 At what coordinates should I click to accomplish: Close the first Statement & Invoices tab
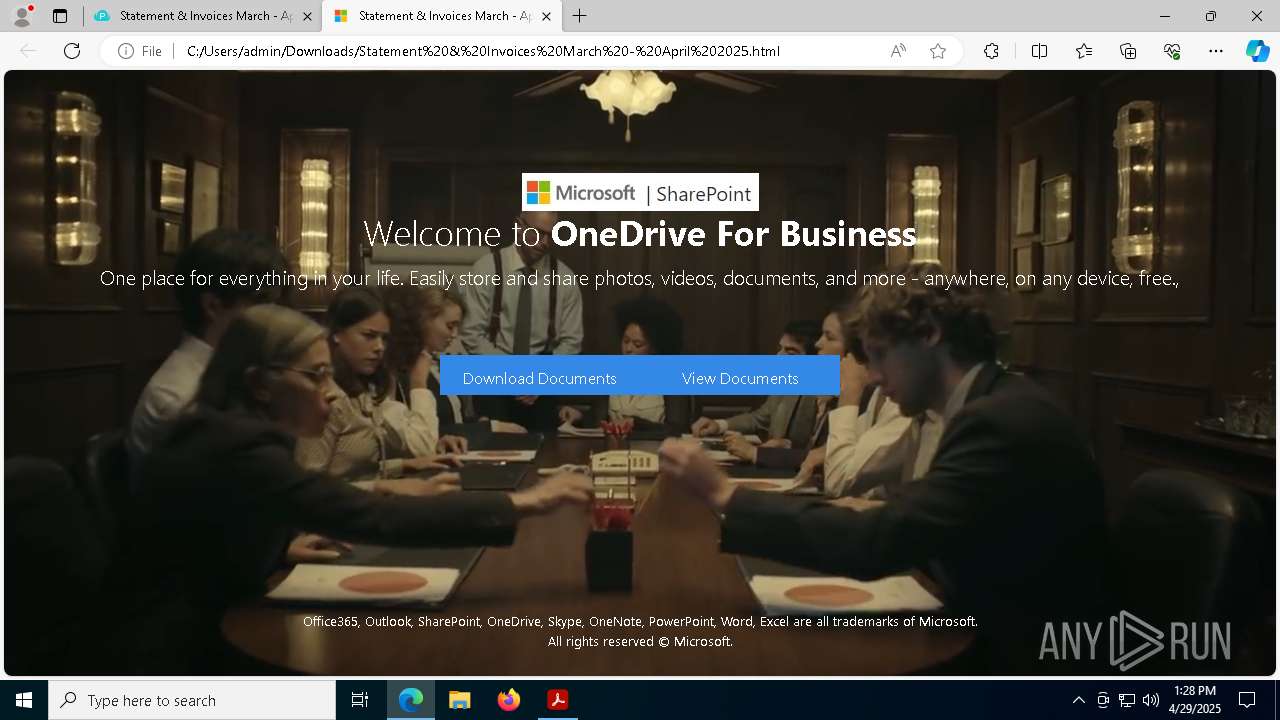307,16
